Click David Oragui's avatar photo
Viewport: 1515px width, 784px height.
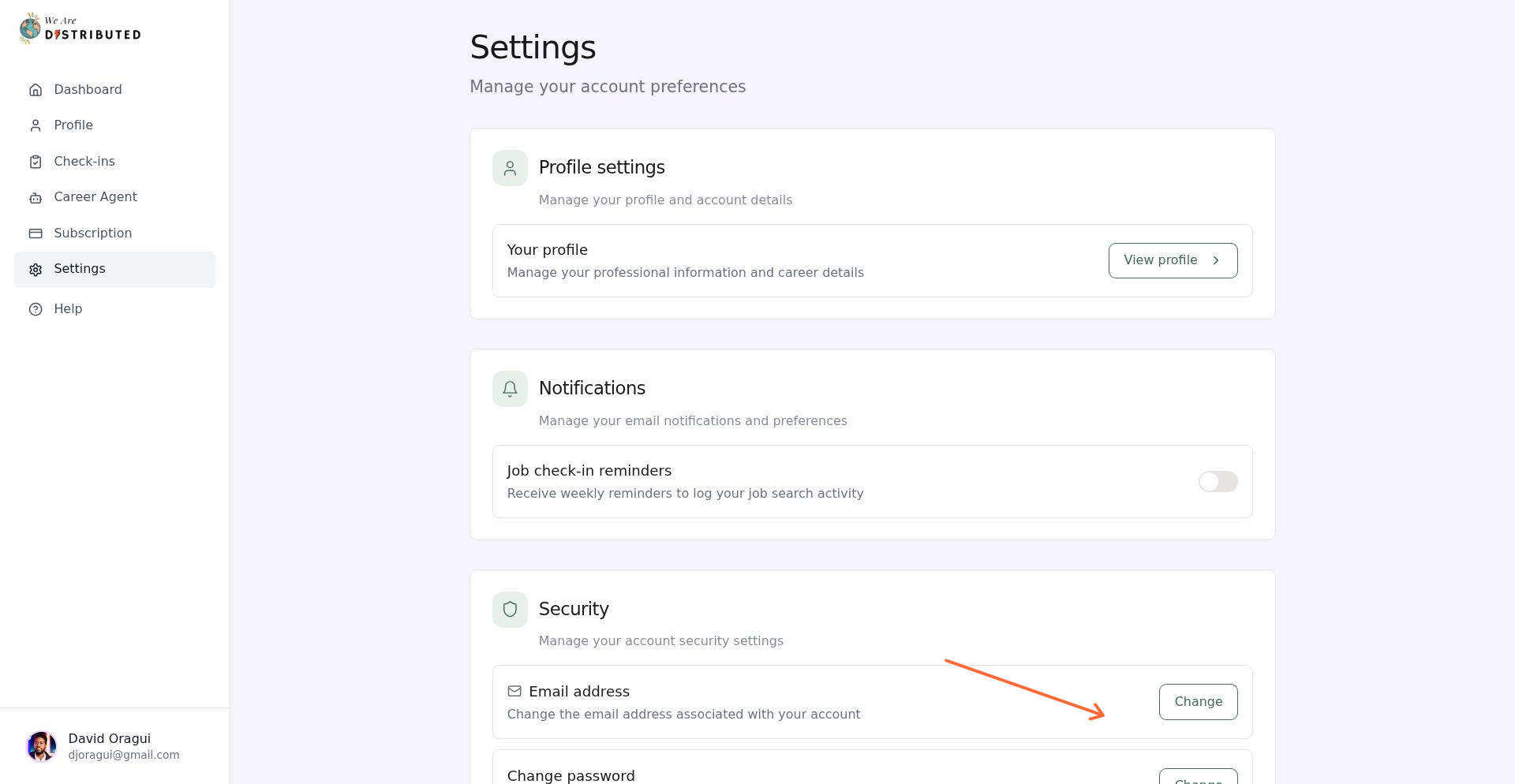[x=42, y=745]
